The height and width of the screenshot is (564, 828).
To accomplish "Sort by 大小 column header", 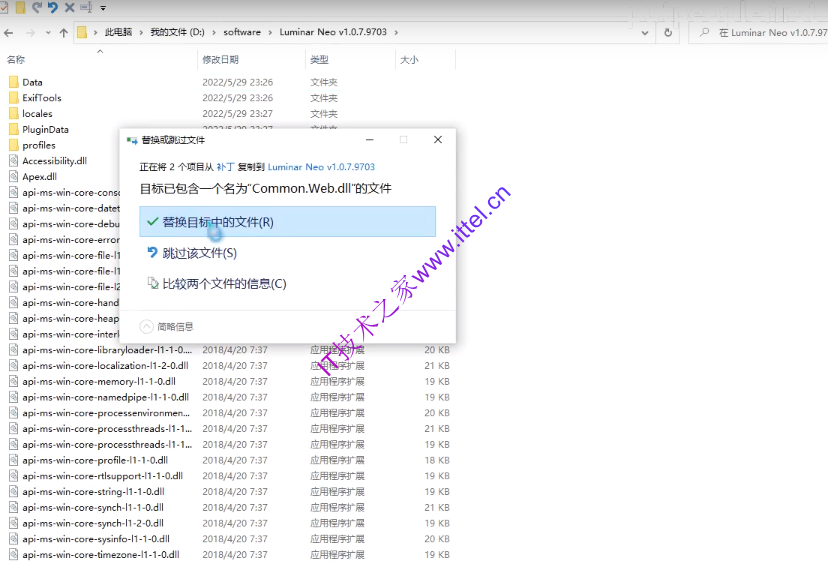I will [409, 60].
